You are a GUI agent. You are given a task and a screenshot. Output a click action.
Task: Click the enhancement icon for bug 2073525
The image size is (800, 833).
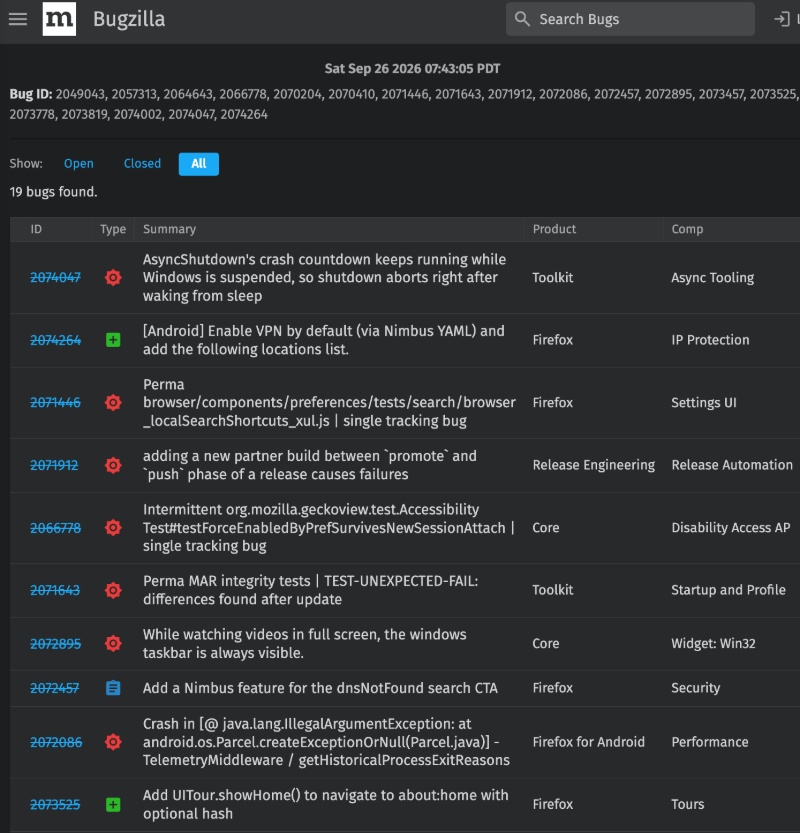pyautogui.click(x=113, y=805)
